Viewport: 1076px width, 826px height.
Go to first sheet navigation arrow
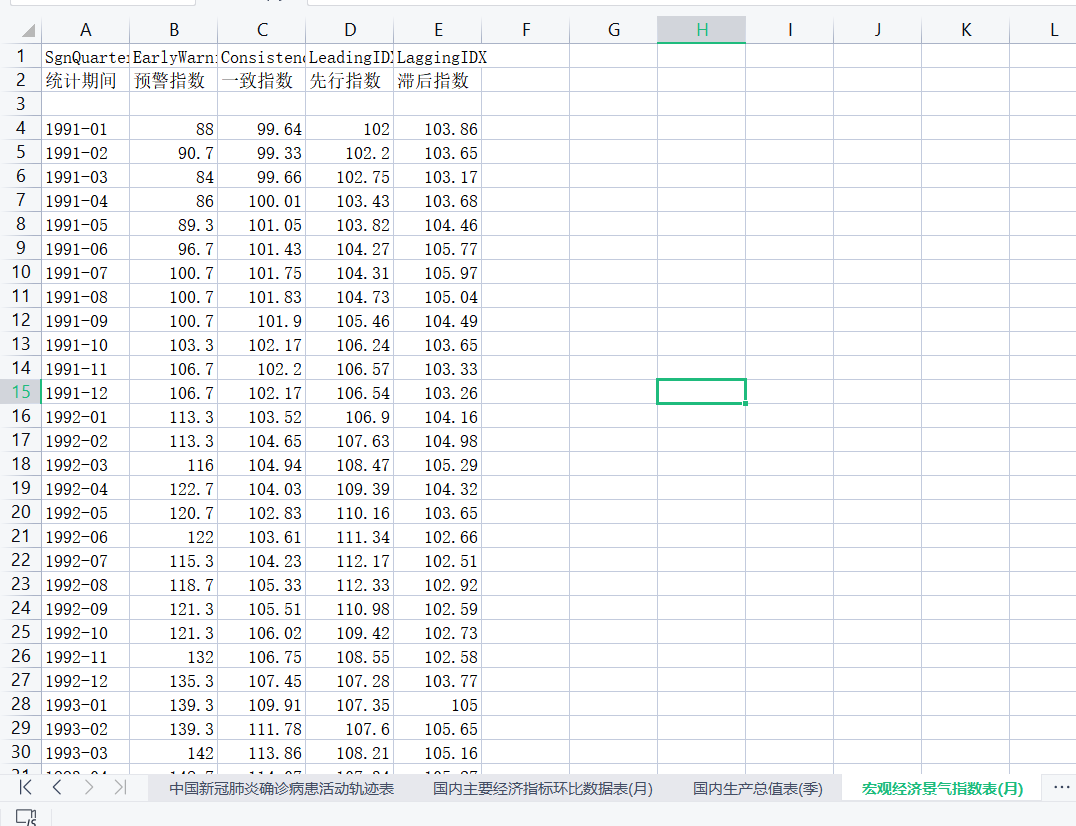25,787
